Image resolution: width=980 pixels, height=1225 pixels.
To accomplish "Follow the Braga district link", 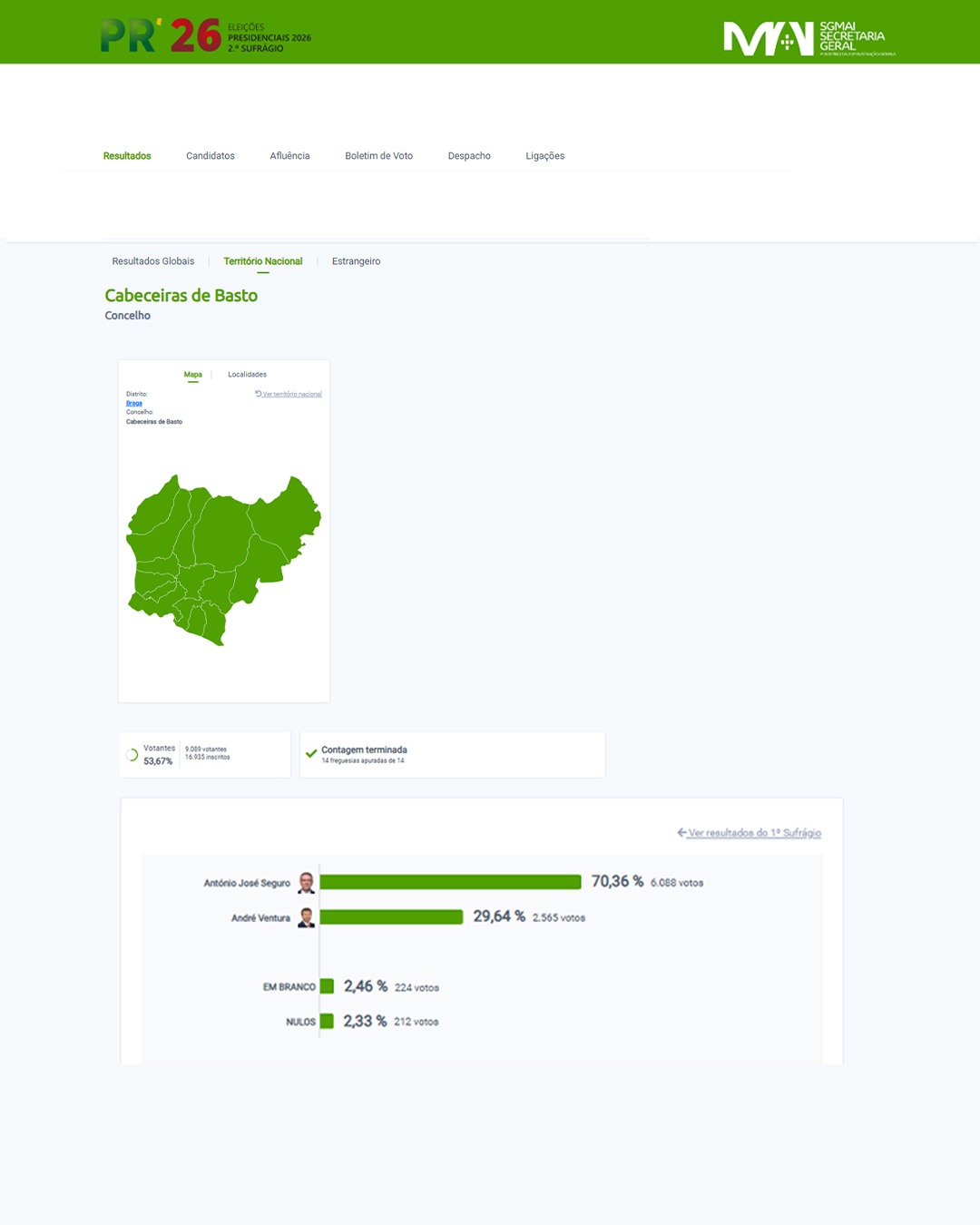I will pyautogui.click(x=134, y=403).
